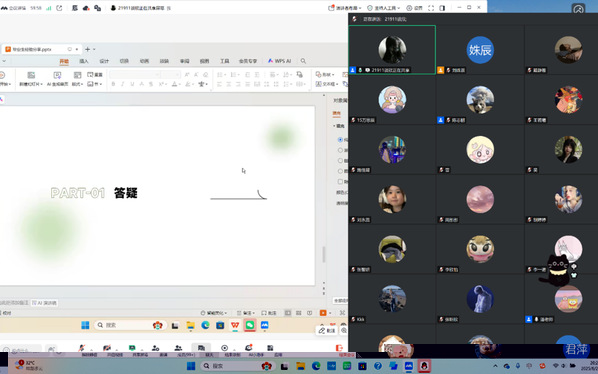Toggle italic formatting in WPS toolbar
The width and height of the screenshot is (598, 374).
pos(122,84)
